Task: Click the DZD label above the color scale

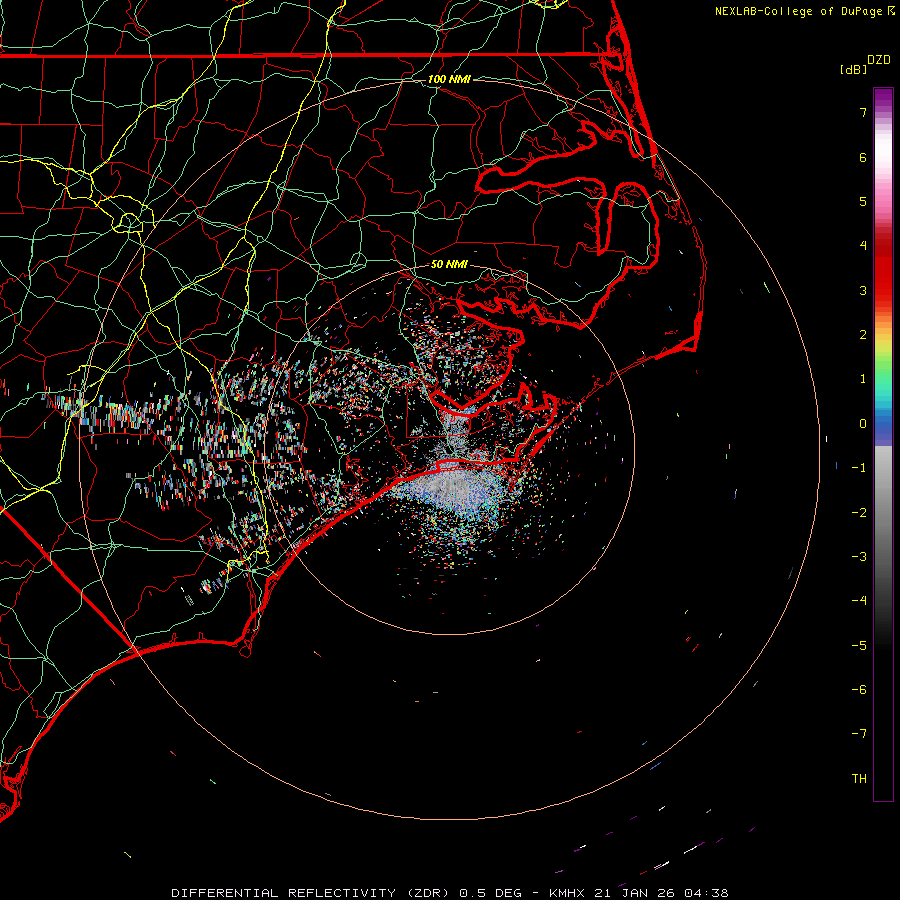Action: coord(878,60)
